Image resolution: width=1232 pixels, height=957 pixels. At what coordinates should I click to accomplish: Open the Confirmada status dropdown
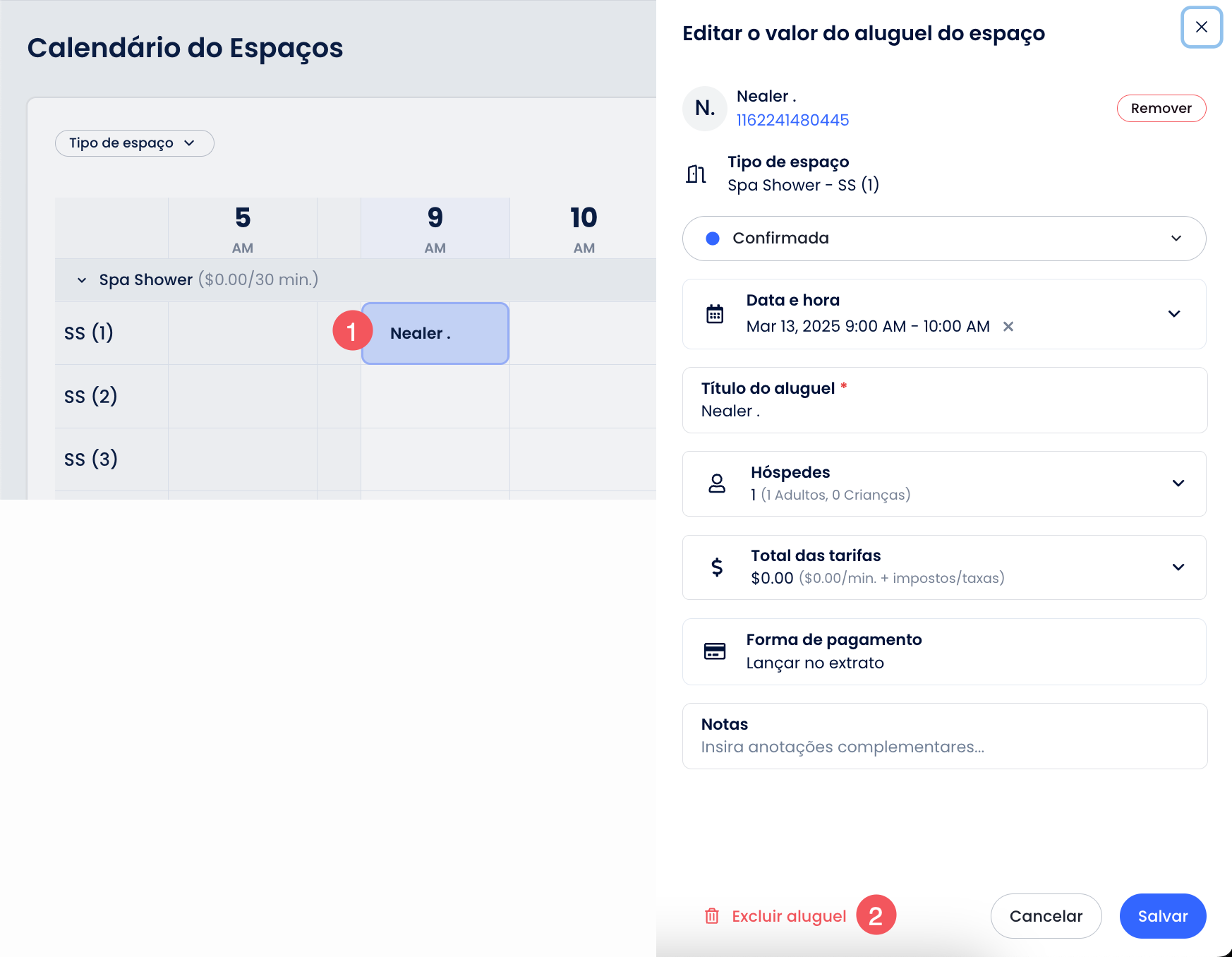tap(943, 239)
